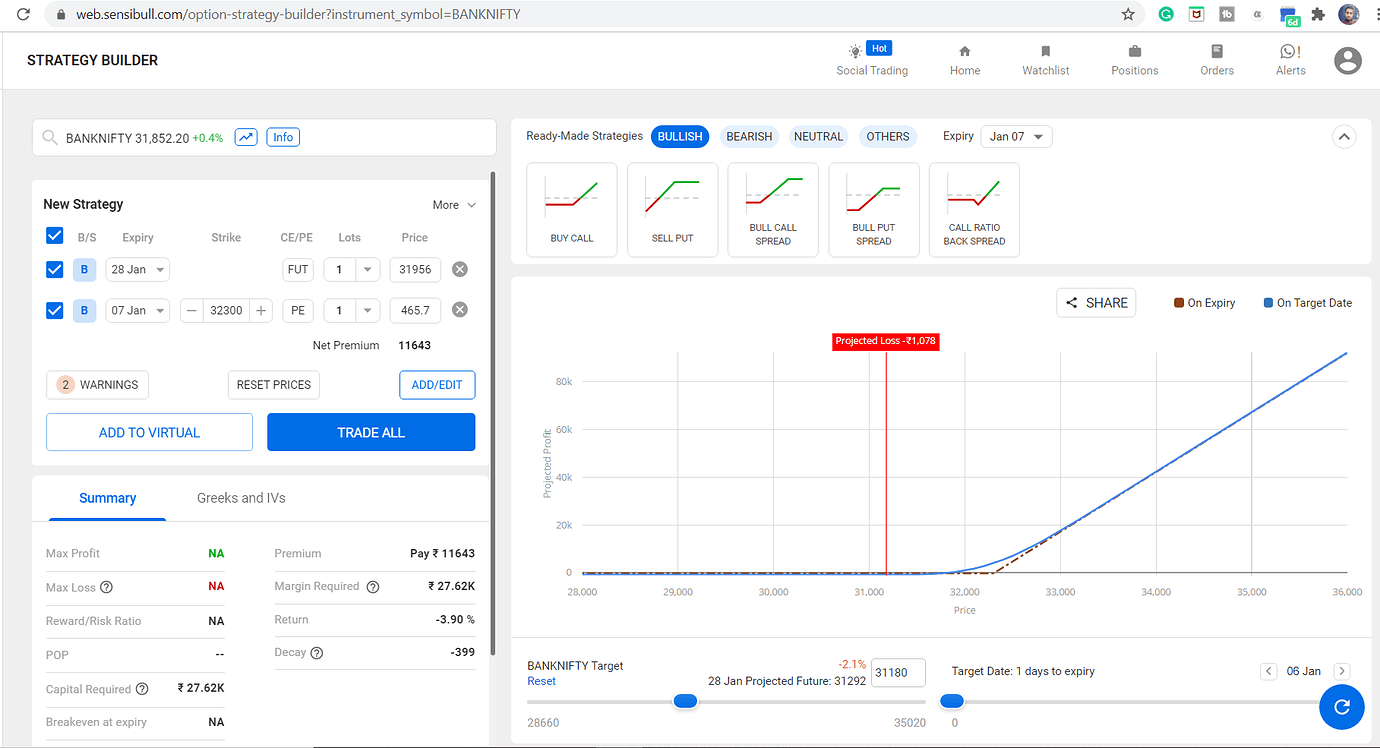Collapse the Ready-Made Strategies panel
This screenshot has width=1380, height=748.
1343,137
